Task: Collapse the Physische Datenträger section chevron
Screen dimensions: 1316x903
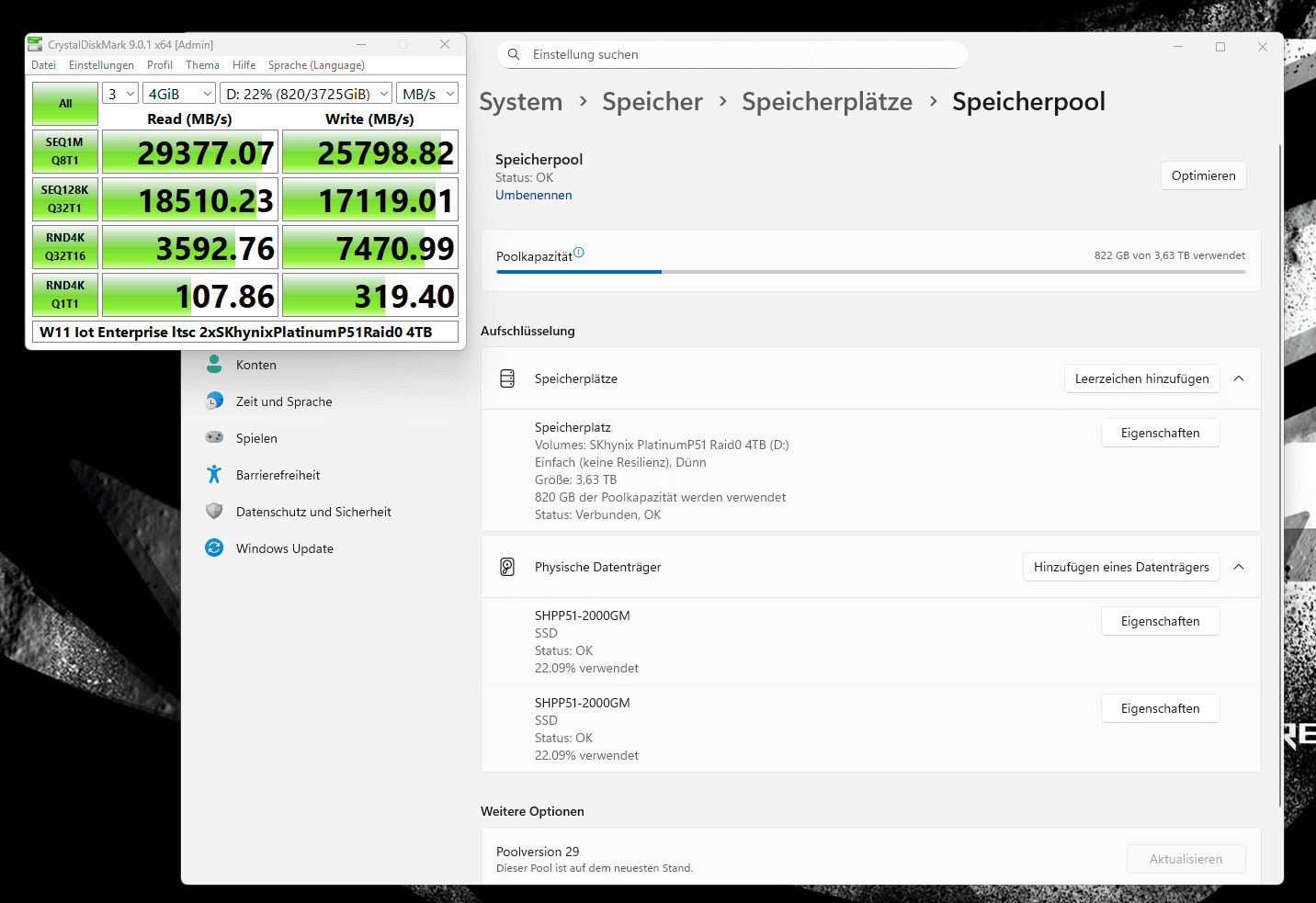Action: (1239, 567)
